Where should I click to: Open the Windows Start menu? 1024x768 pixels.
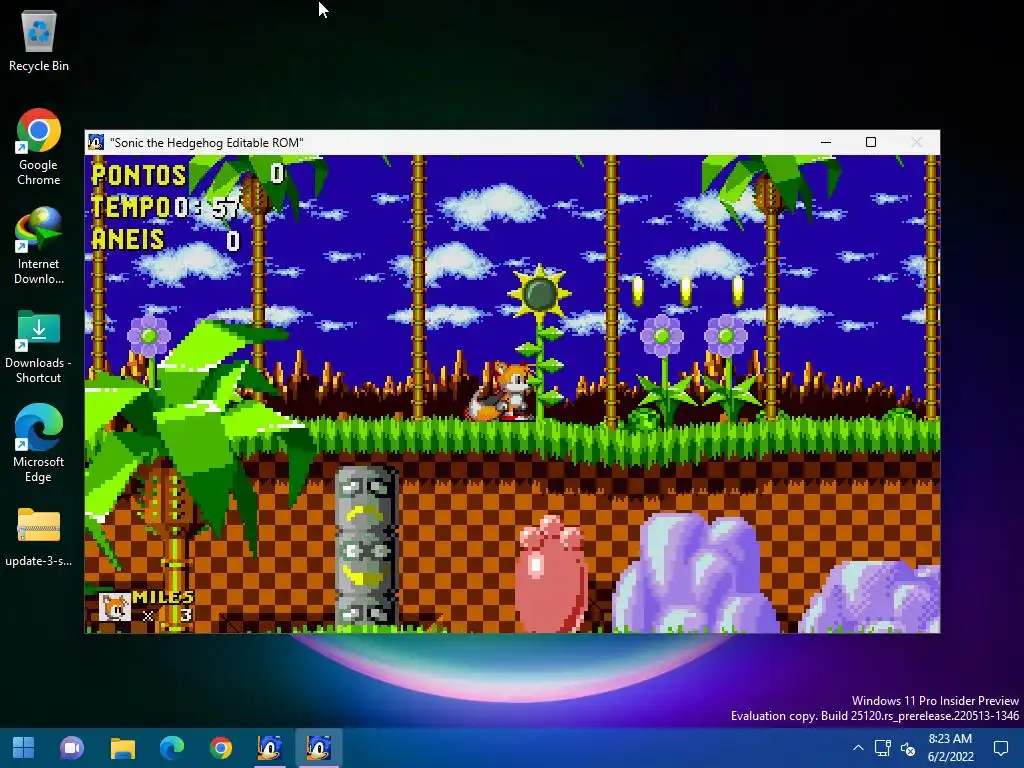24,748
